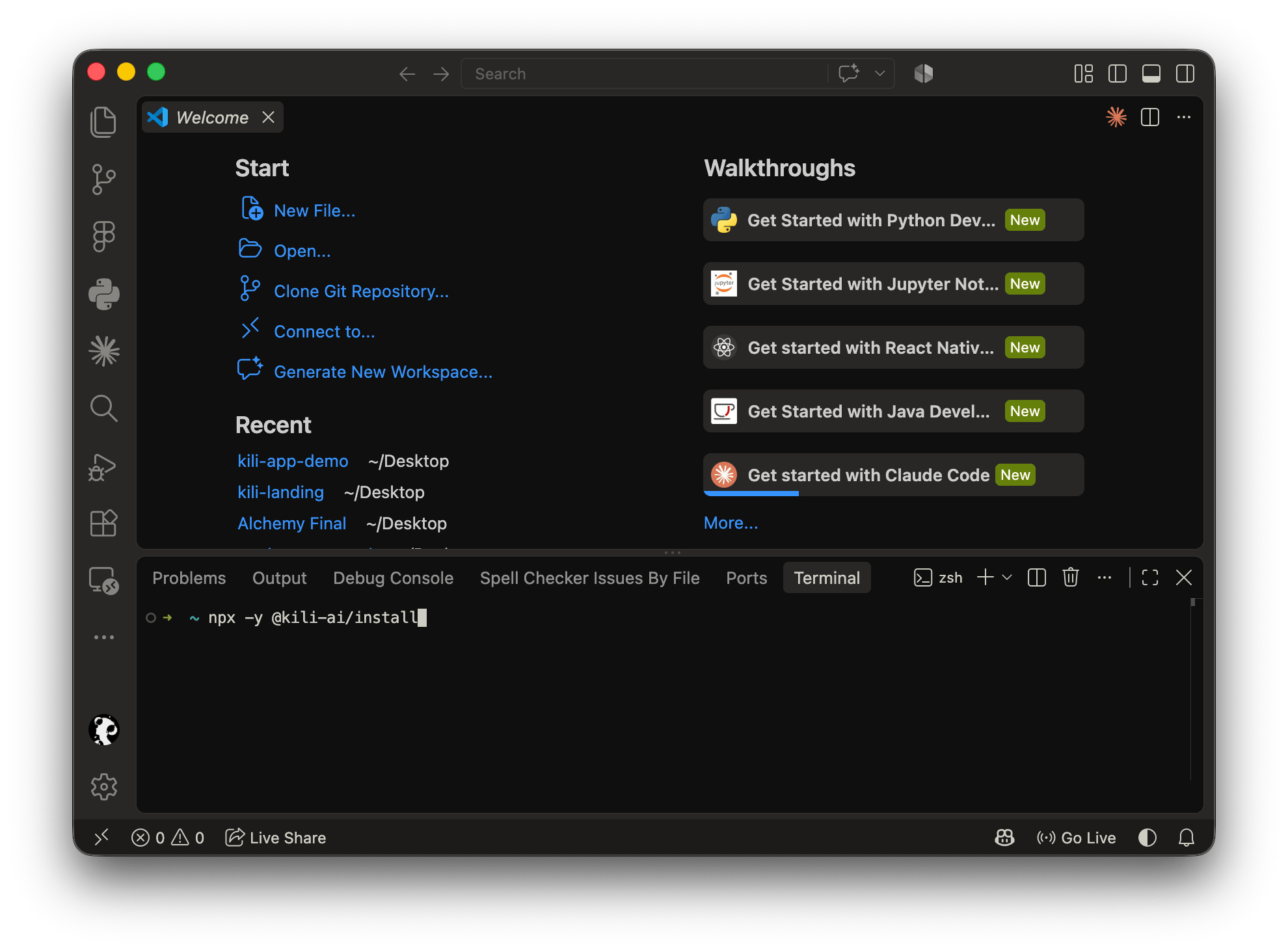1288x952 pixels.
Task: Go forward with the right arrow
Action: 441,73
